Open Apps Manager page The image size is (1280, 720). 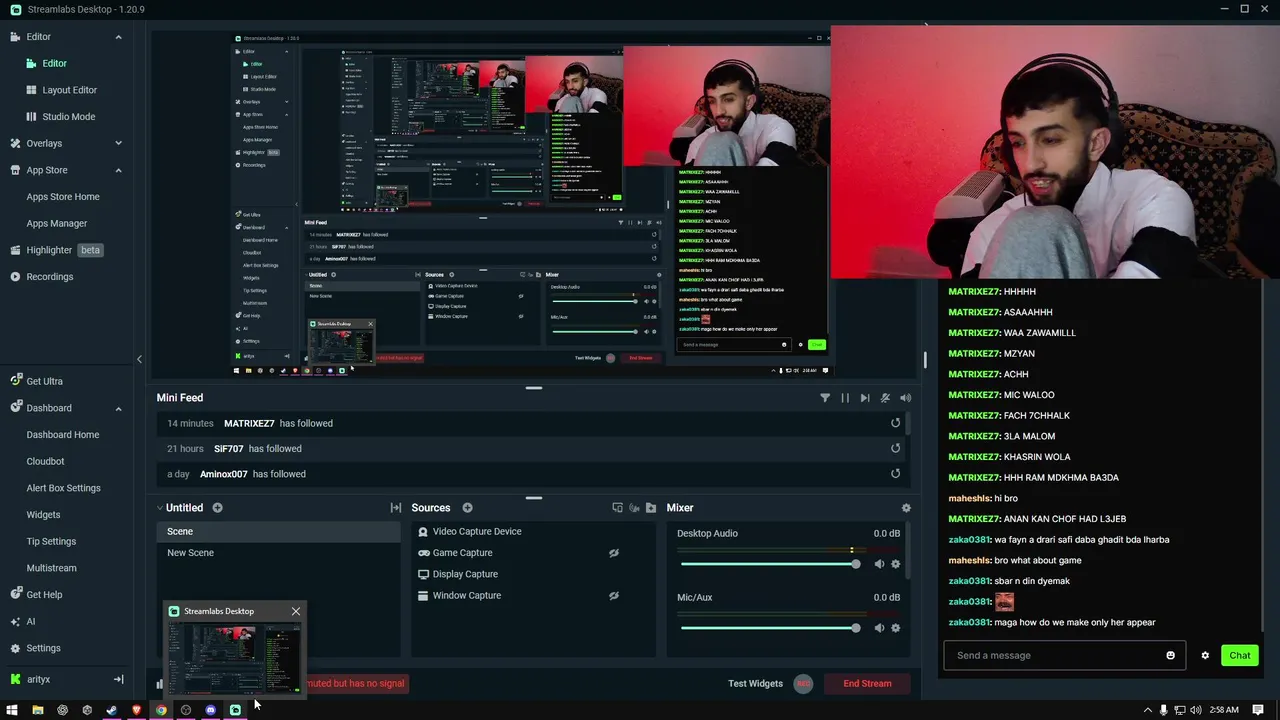coord(57,223)
